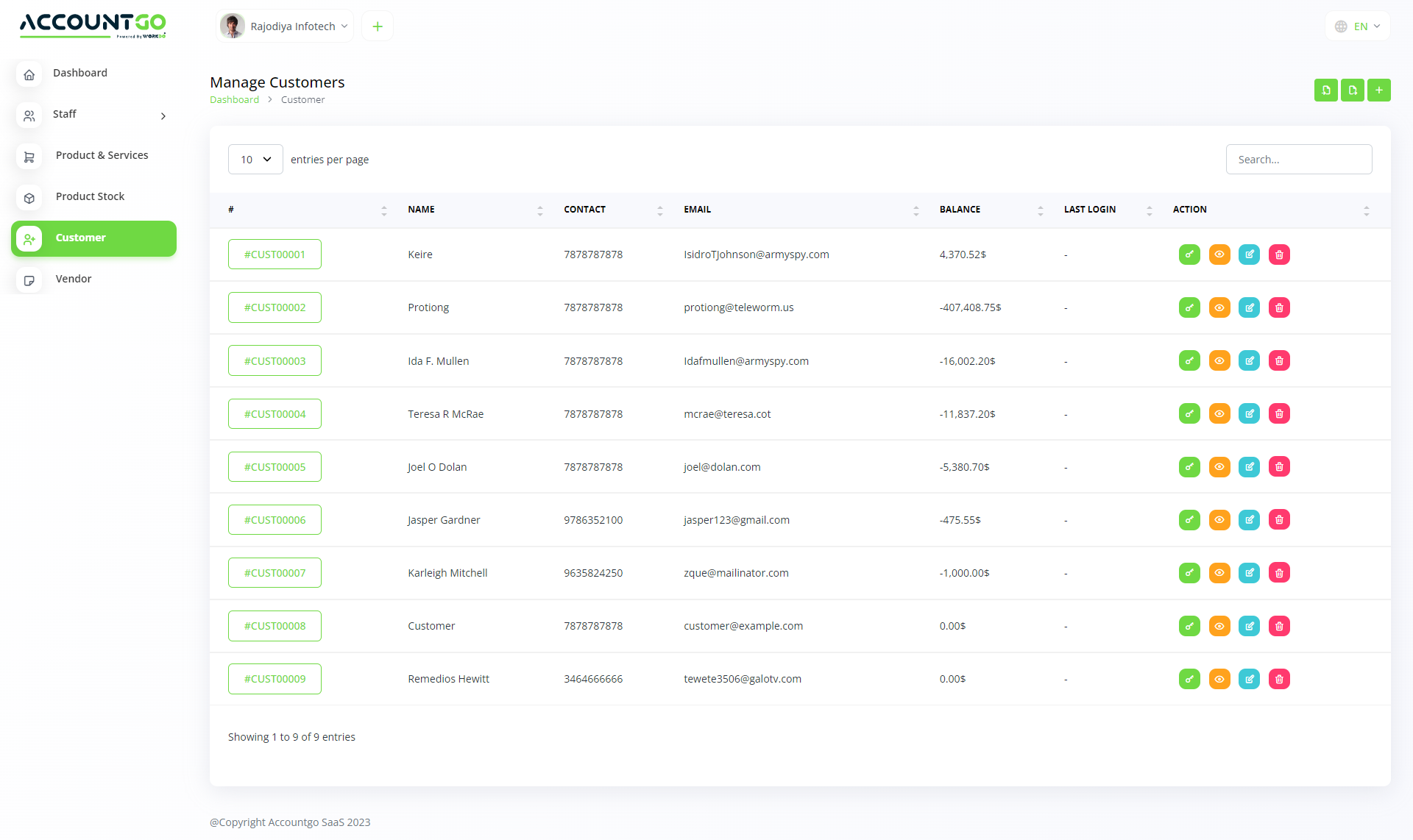Delete Teresa R McRae using trash icon

click(x=1279, y=413)
